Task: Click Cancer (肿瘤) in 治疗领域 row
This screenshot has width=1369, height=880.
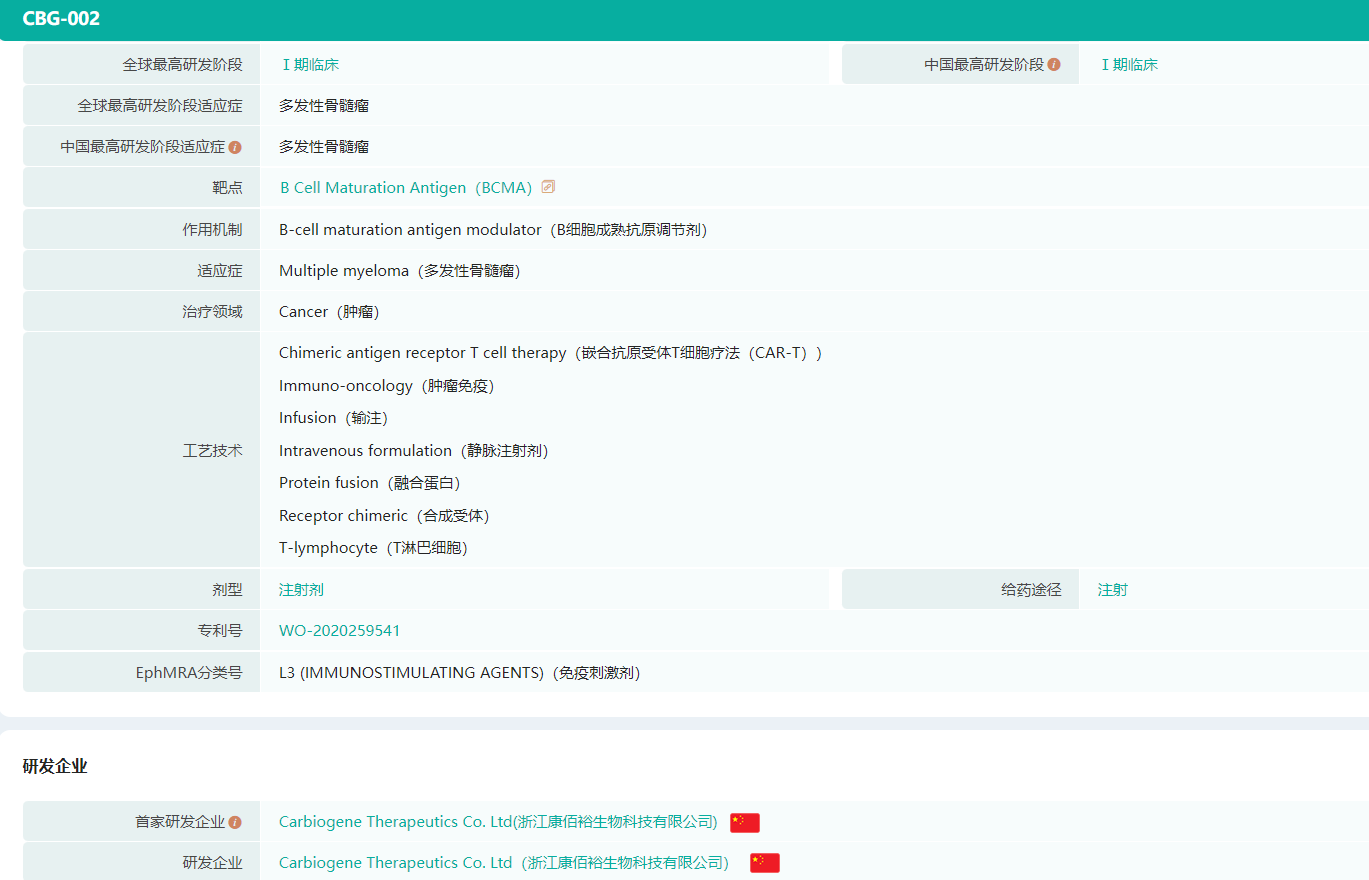Action: (329, 312)
